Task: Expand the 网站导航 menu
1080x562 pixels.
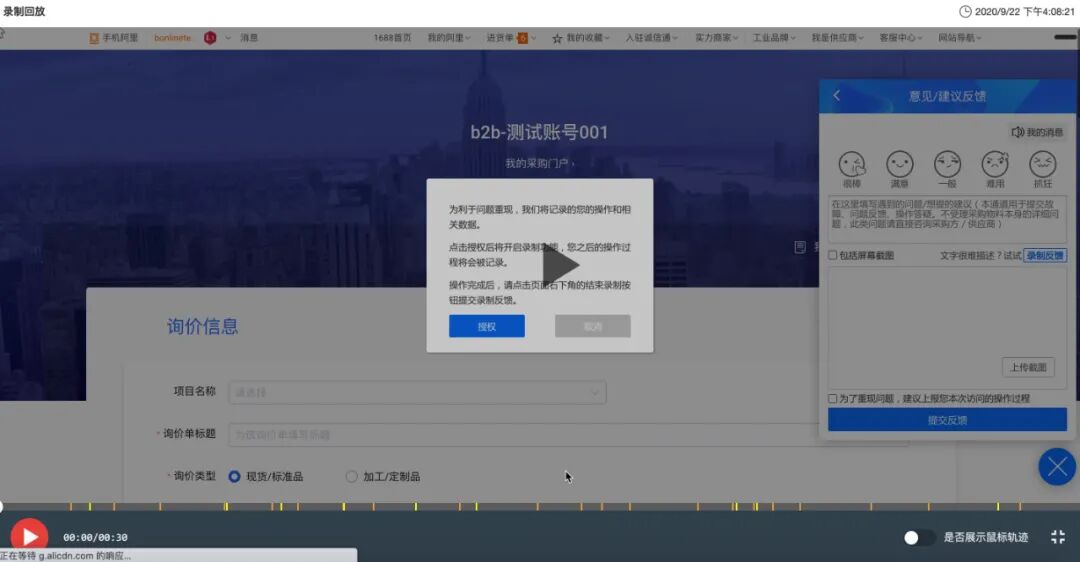Action: pyautogui.click(x=959, y=38)
